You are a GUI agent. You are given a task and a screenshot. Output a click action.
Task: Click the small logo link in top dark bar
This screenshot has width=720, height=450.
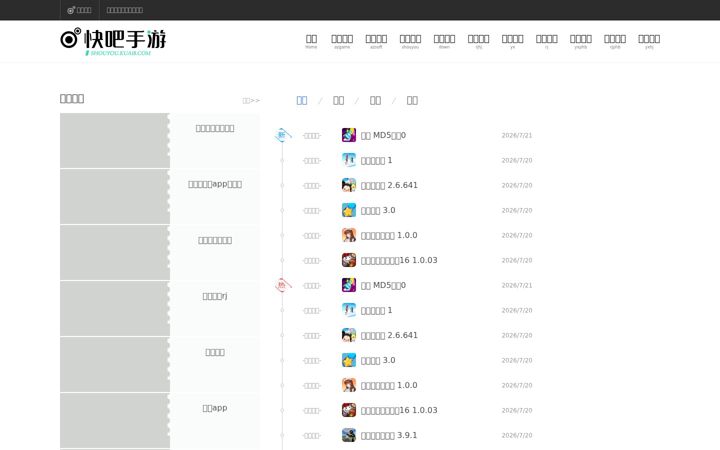click(79, 10)
